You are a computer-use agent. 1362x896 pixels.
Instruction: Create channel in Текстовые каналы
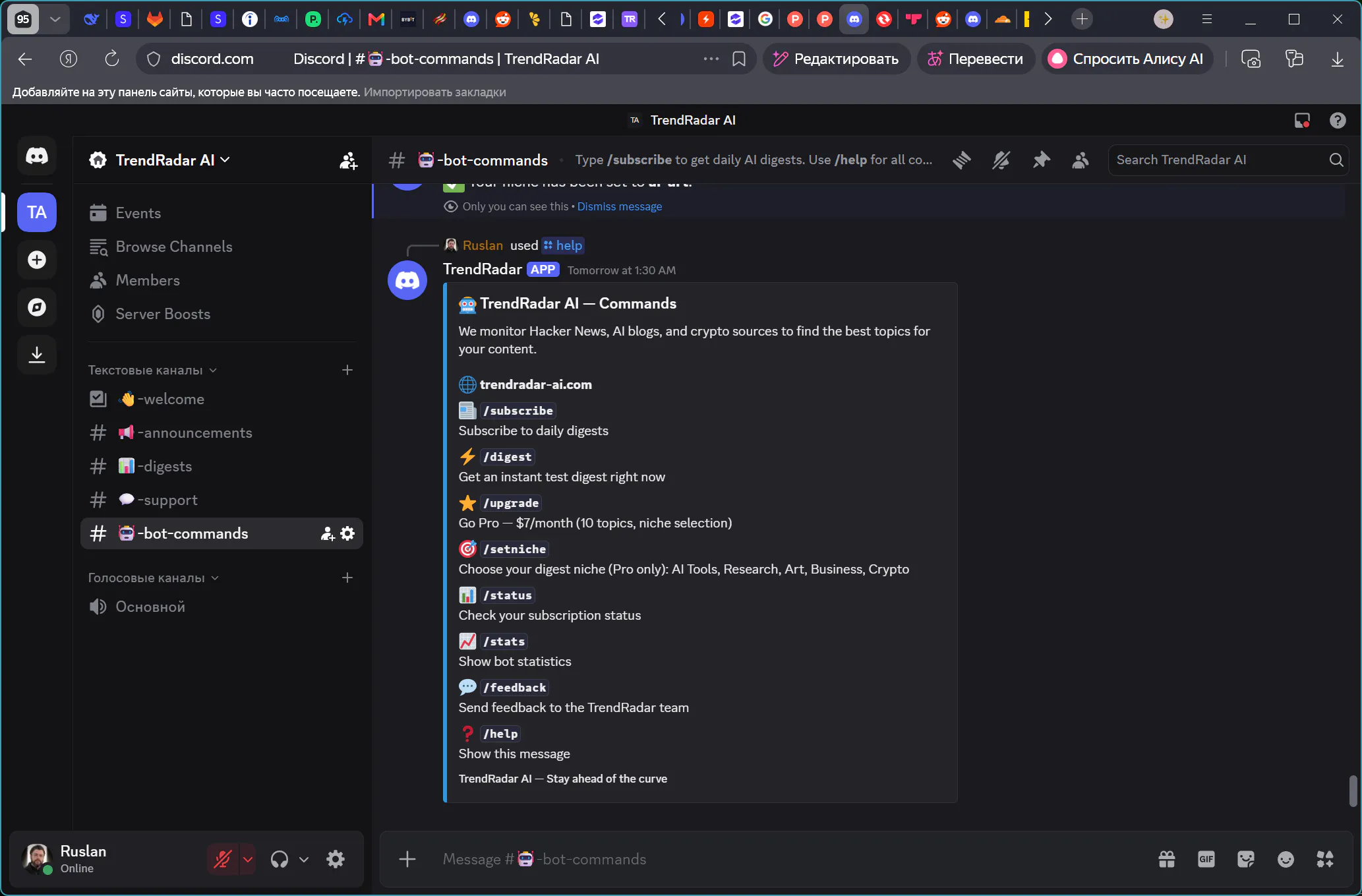pyautogui.click(x=347, y=370)
